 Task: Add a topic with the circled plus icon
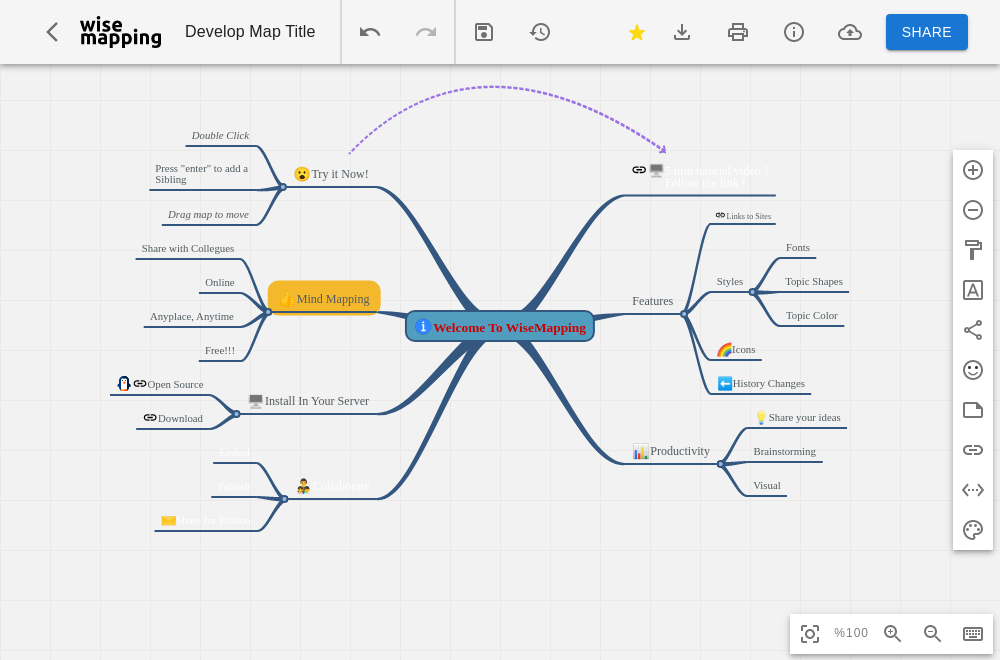(973, 170)
